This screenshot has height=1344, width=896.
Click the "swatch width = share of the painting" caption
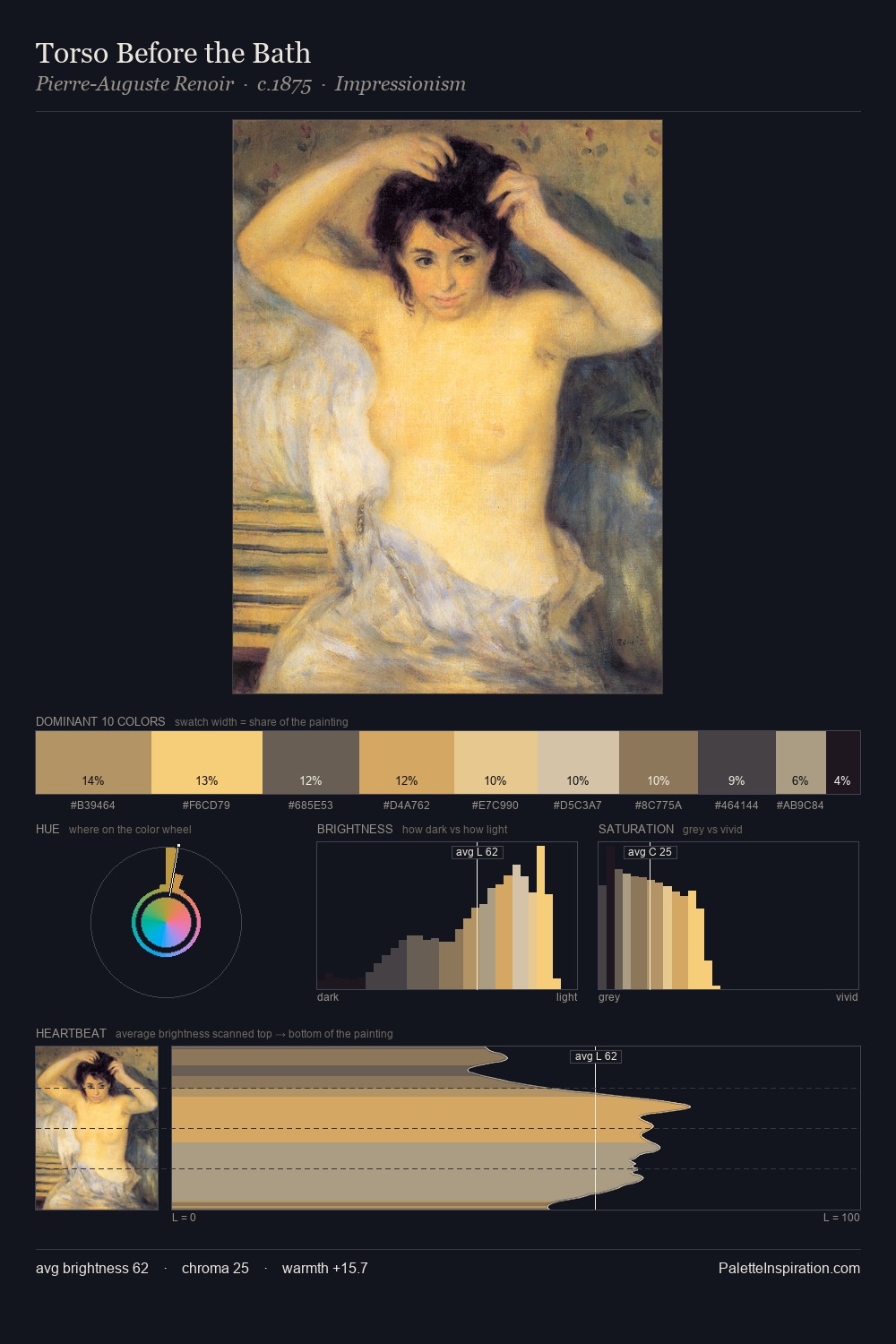coord(262,721)
